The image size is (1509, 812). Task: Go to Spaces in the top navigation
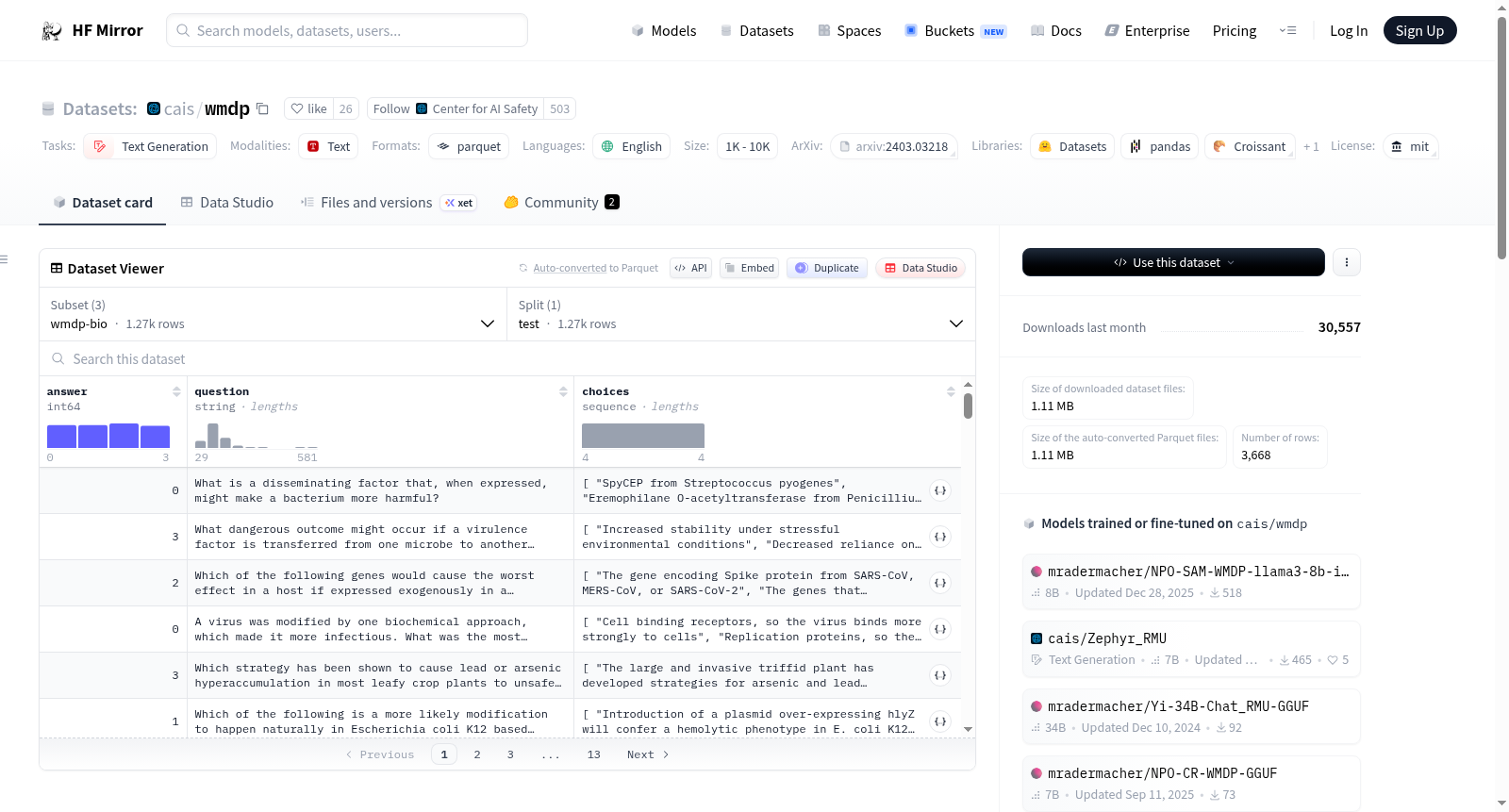[850, 31]
